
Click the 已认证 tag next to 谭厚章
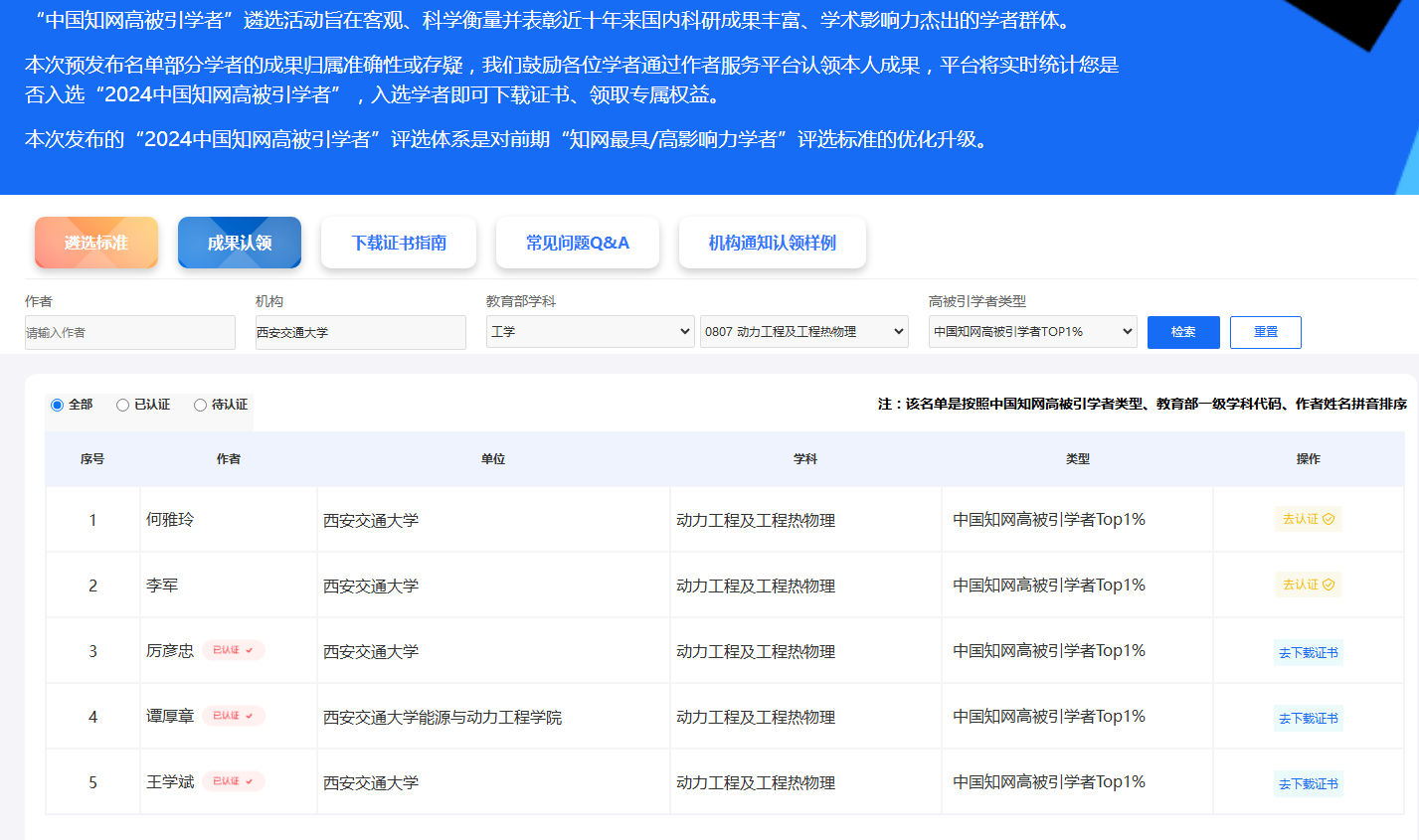[x=234, y=716]
